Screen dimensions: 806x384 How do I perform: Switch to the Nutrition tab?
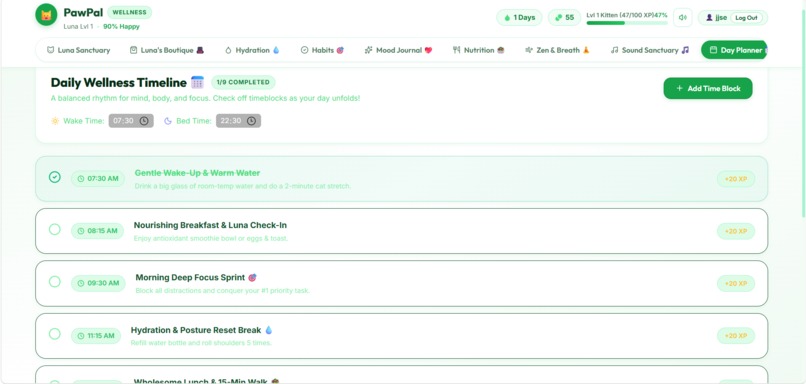479,50
